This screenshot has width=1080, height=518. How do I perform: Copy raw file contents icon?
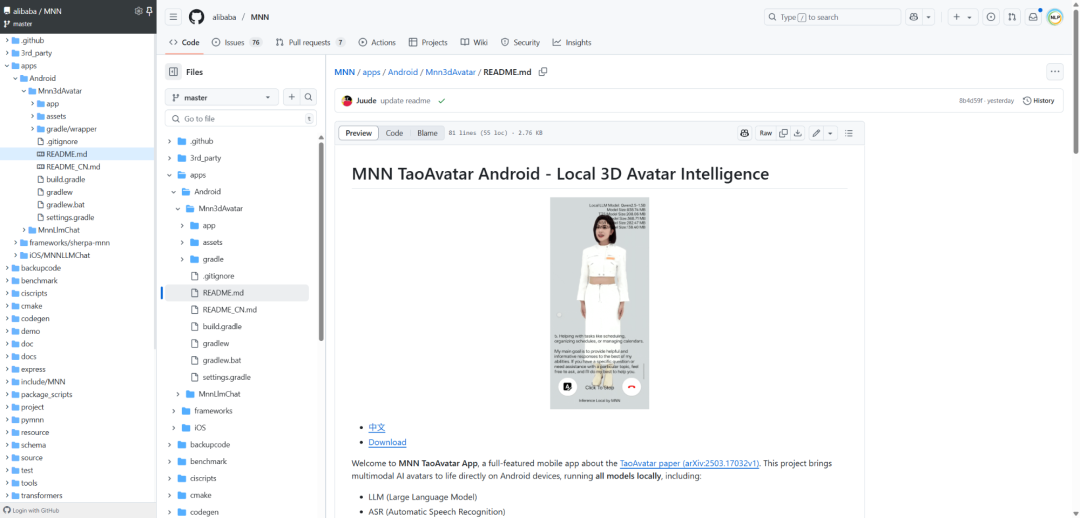(783, 133)
